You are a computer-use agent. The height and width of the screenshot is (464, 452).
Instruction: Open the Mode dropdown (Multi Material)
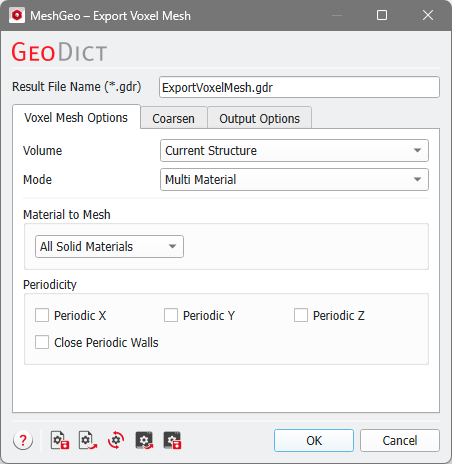[x=294, y=180]
